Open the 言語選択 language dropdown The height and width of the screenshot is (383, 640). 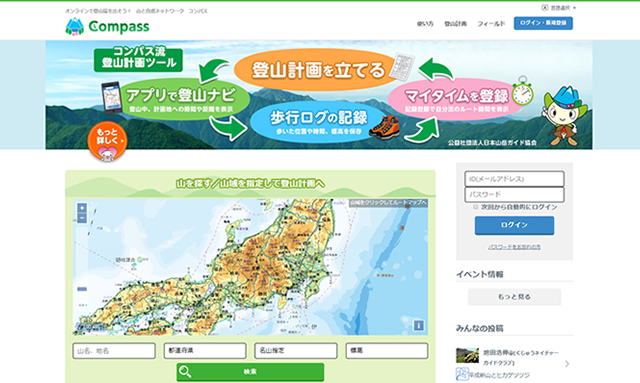pos(559,8)
